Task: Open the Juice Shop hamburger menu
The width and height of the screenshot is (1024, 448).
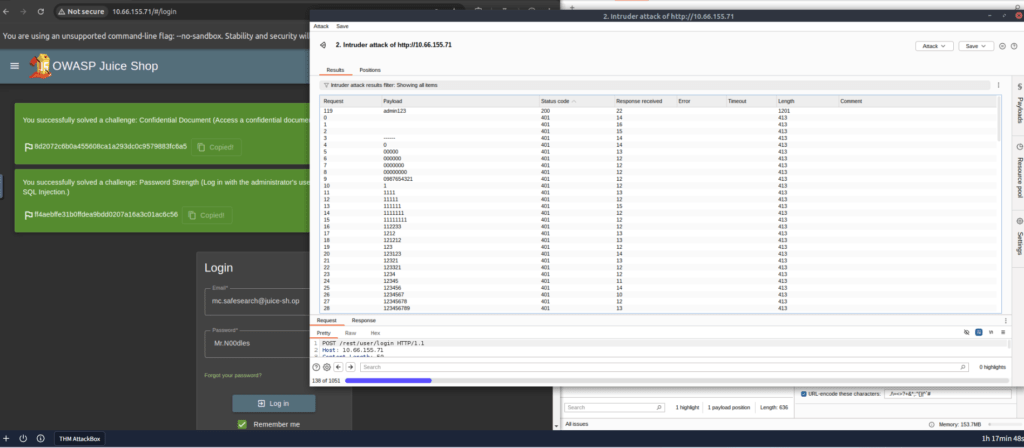Action: click(x=15, y=66)
